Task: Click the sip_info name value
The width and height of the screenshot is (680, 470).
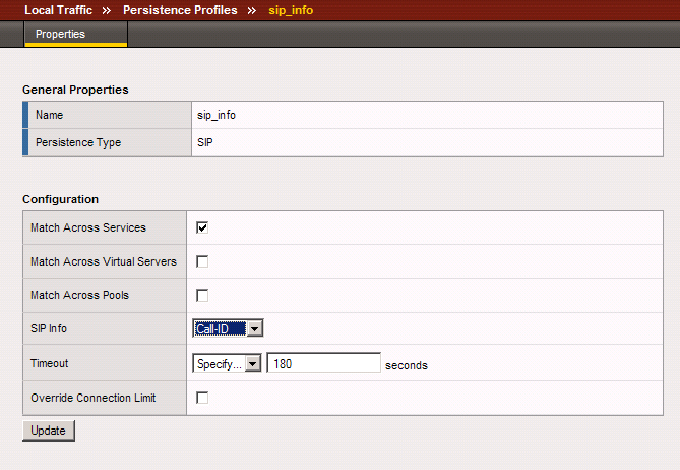Action: (216, 115)
